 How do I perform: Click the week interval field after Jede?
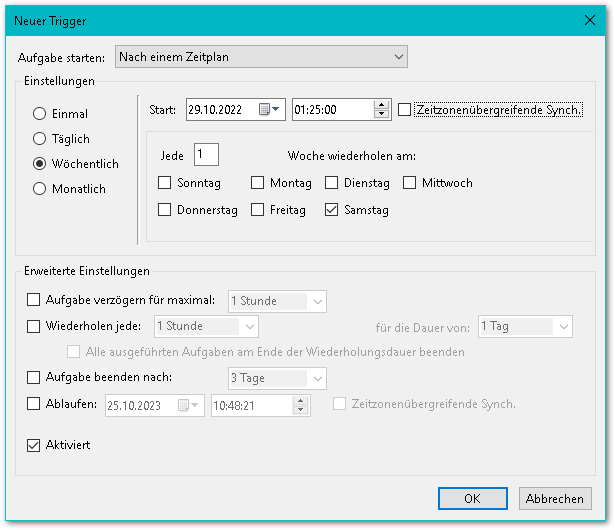coord(206,154)
